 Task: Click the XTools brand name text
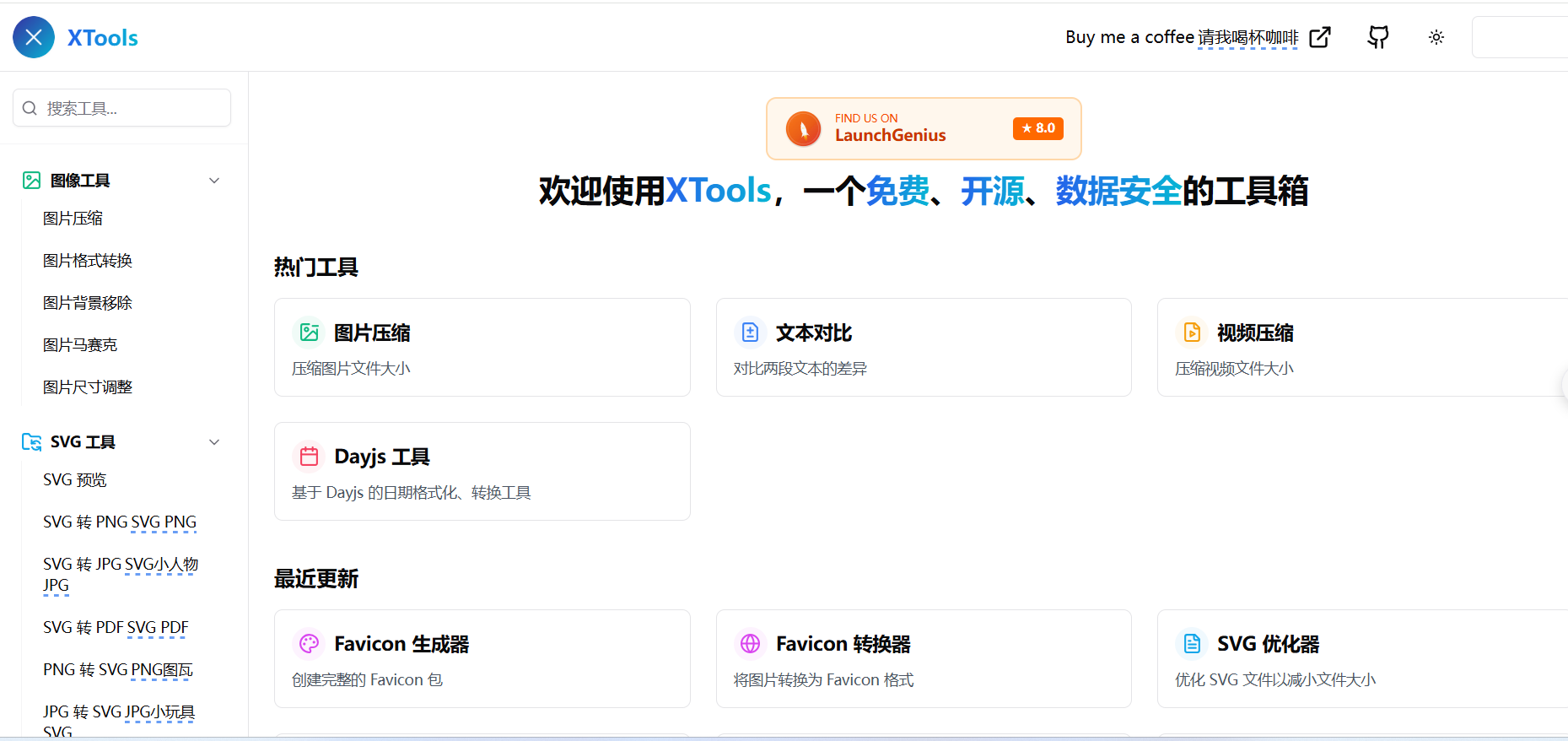[x=103, y=38]
